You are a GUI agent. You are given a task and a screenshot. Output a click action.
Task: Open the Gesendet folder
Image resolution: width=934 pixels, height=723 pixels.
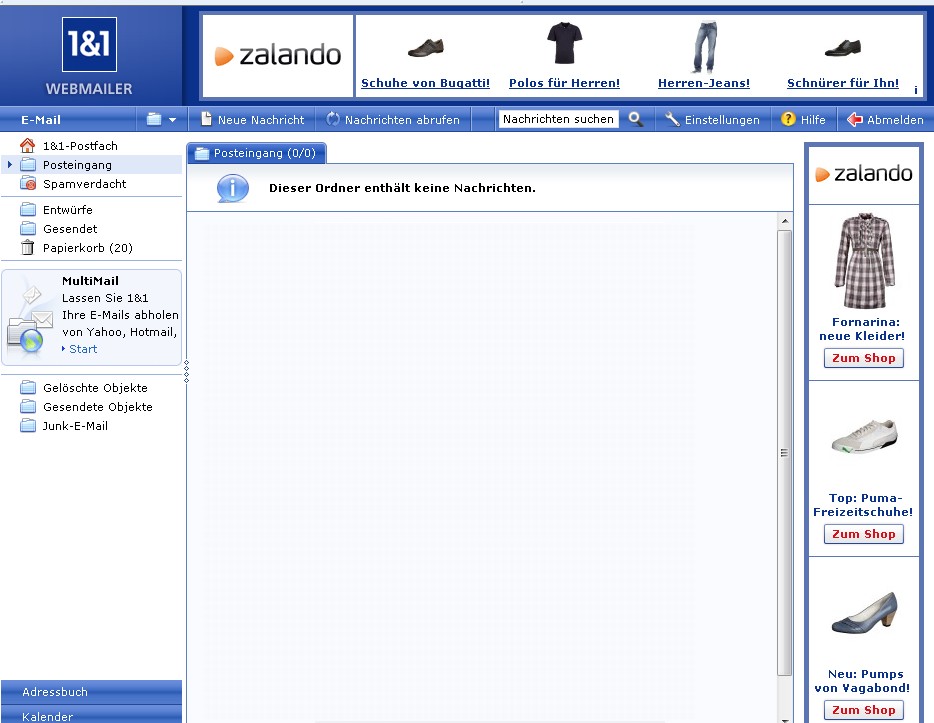(70, 229)
